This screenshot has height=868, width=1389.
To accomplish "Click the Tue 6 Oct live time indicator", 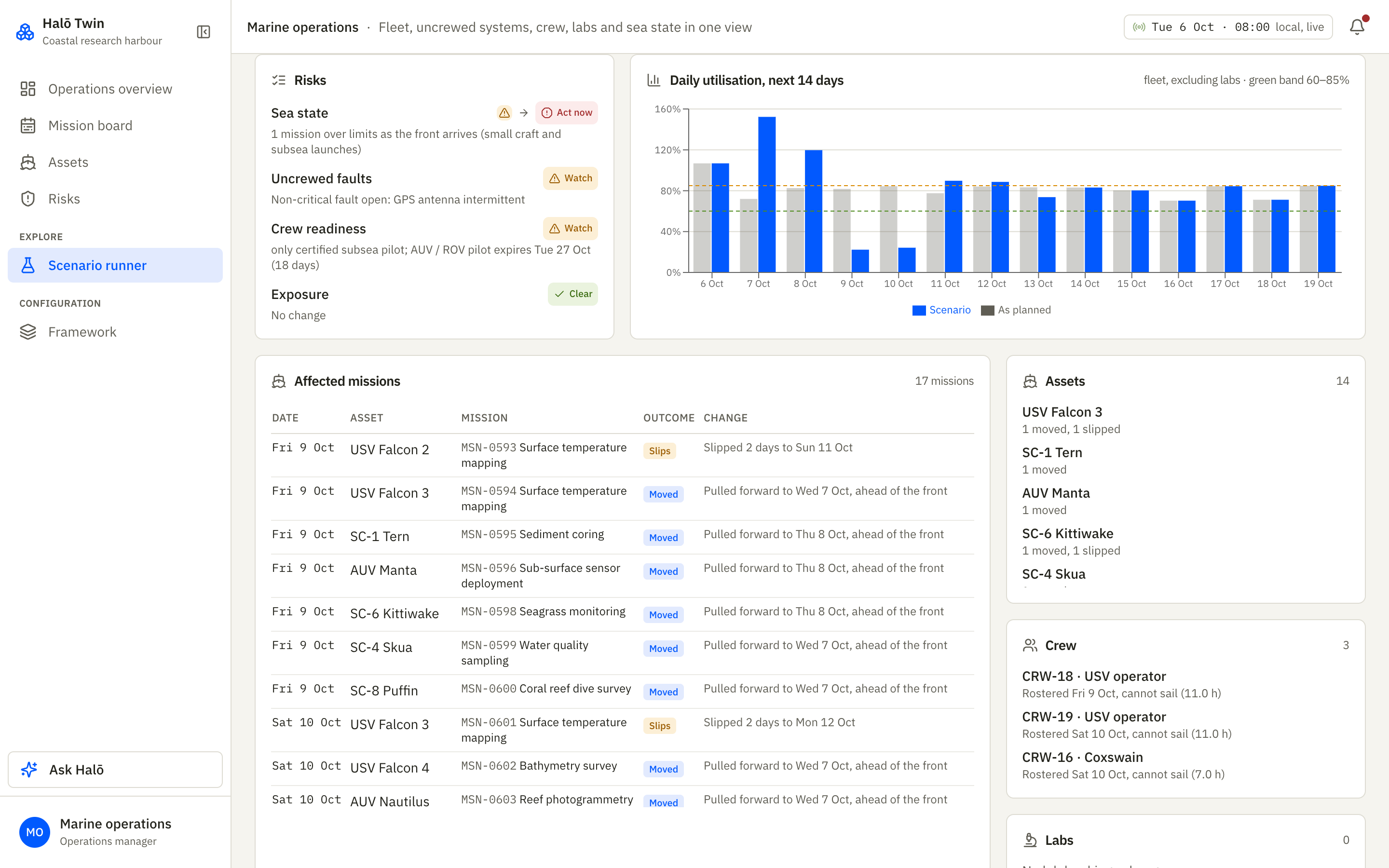I will tap(1228, 27).
